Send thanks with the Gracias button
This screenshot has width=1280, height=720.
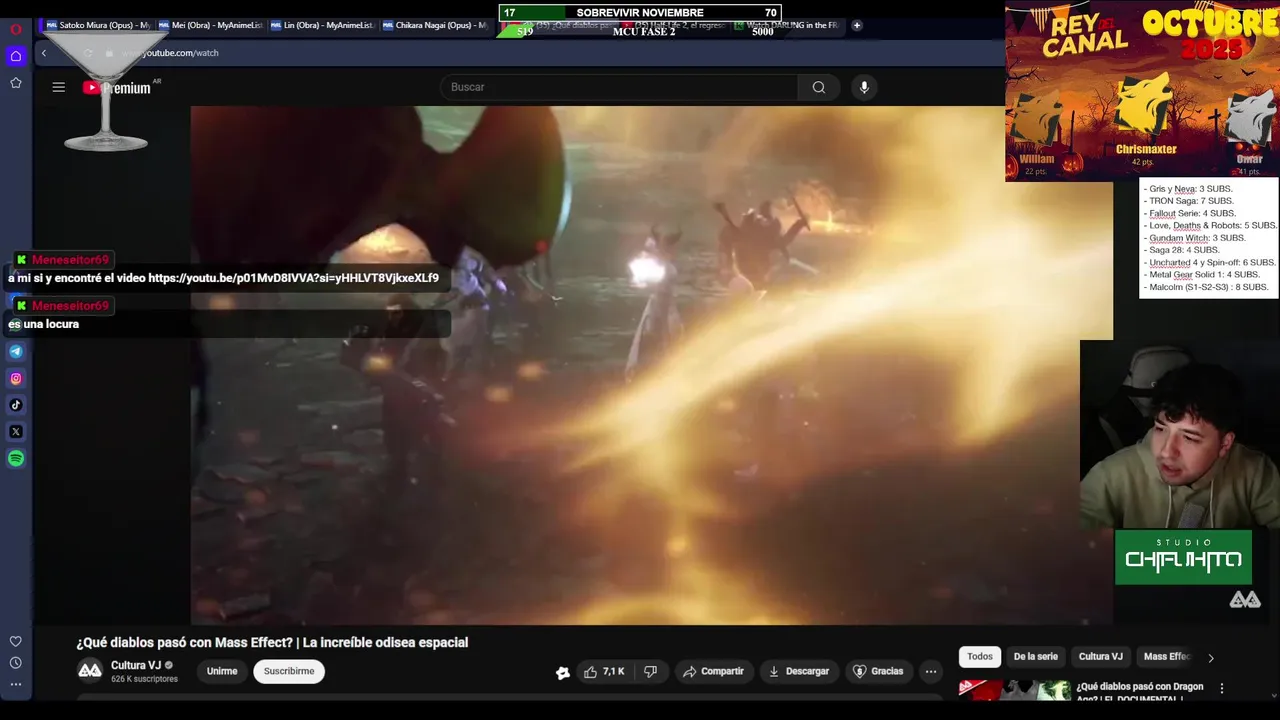coord(877,672)
